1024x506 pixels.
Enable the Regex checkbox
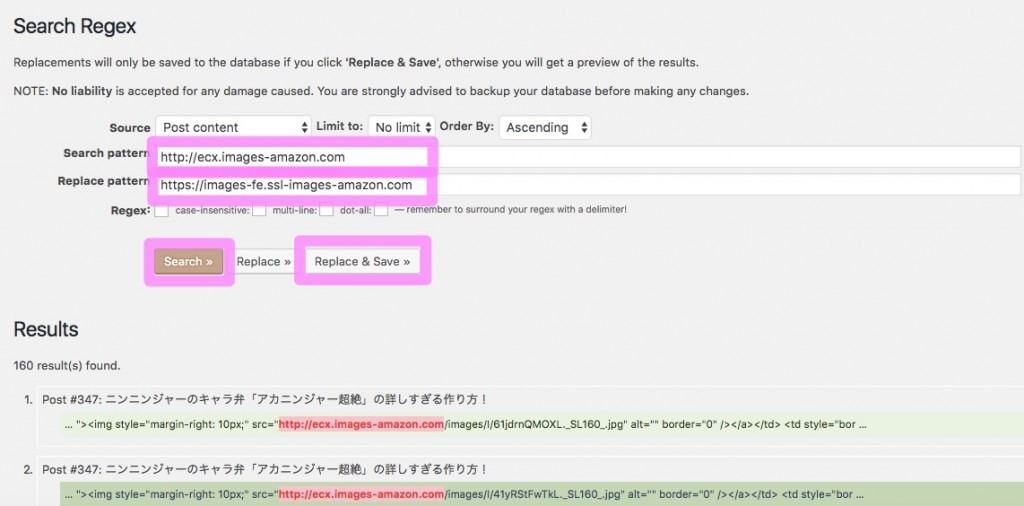click(161, 211)
